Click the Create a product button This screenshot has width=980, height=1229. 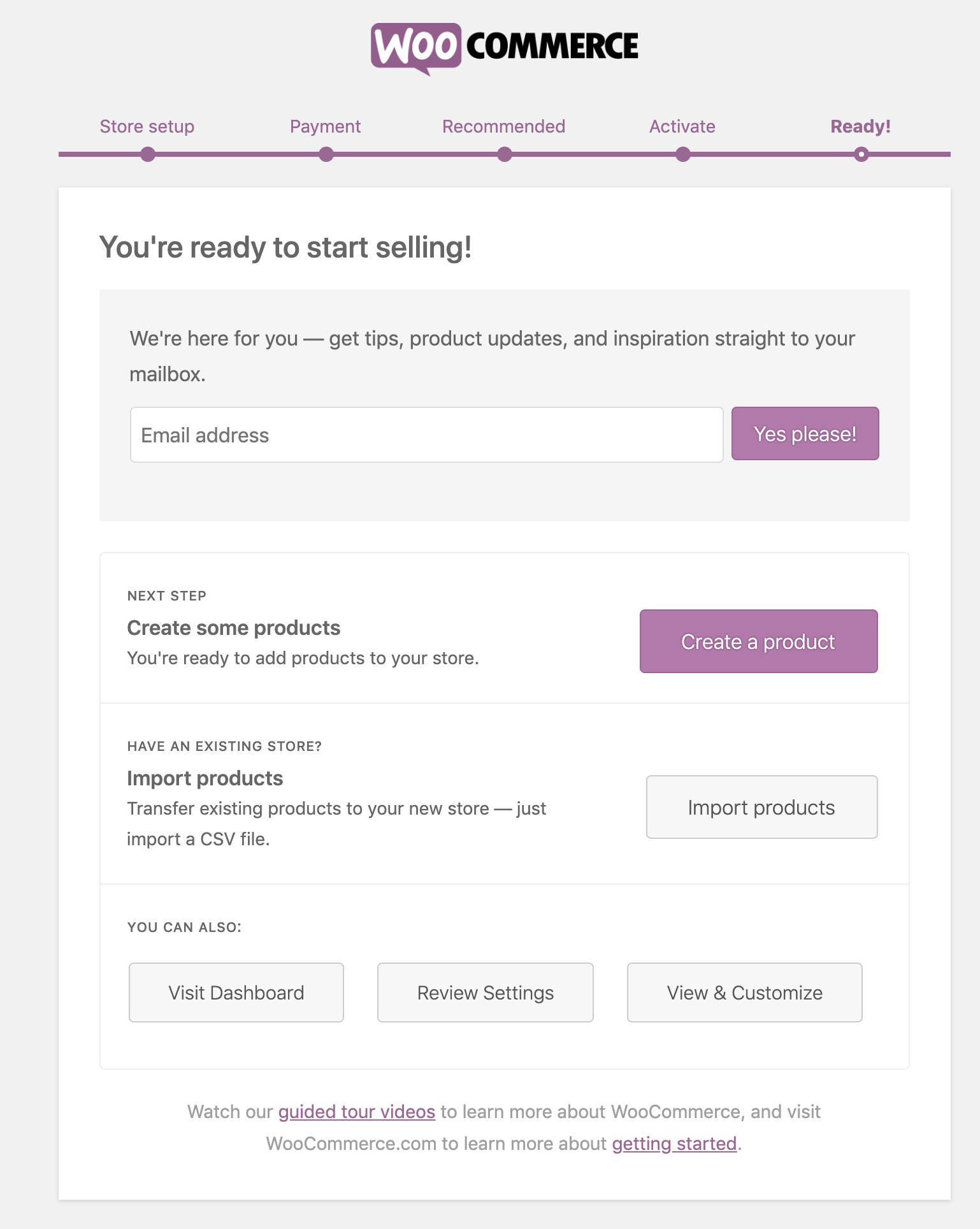[x=758, y=641]
